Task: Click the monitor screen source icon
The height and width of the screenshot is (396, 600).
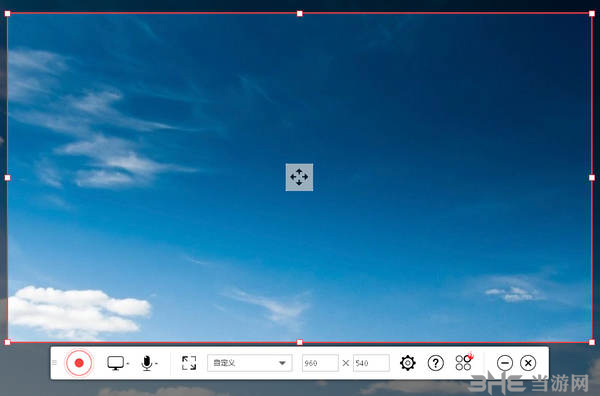Action: tap(116, 363)
